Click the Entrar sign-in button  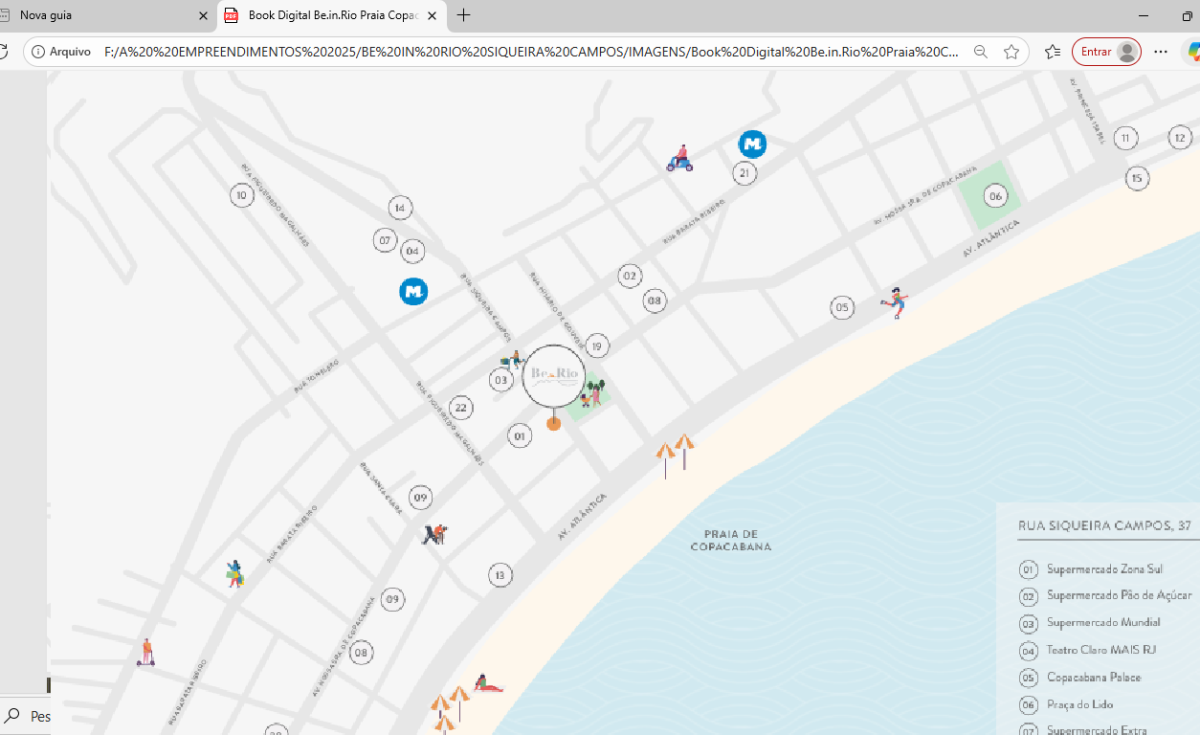[x=1106, y=51]
